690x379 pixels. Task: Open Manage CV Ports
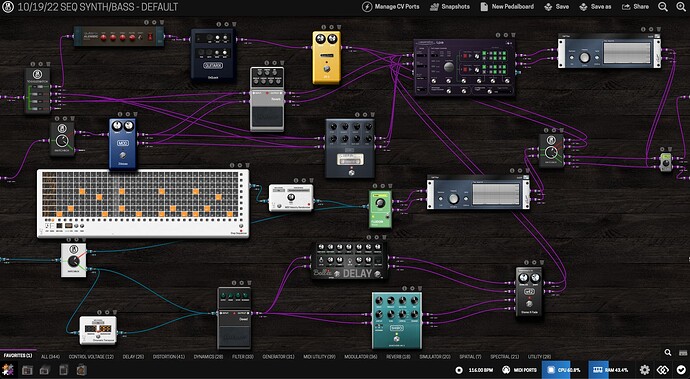391,7
